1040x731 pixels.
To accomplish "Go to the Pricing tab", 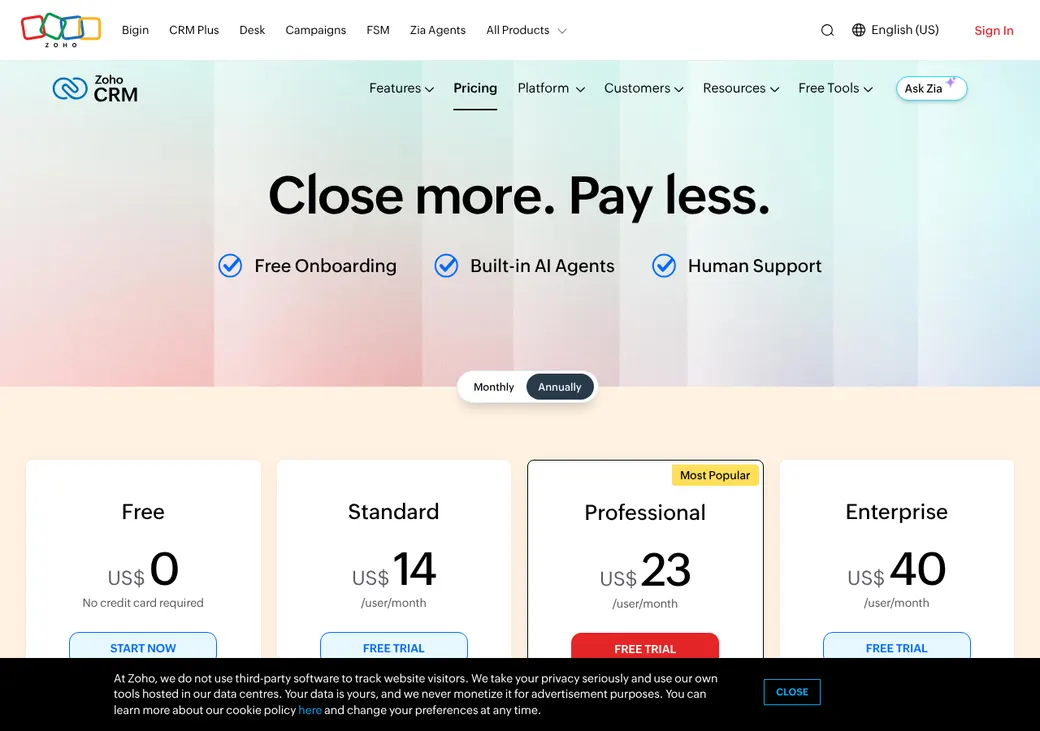I will pos(475,88).
